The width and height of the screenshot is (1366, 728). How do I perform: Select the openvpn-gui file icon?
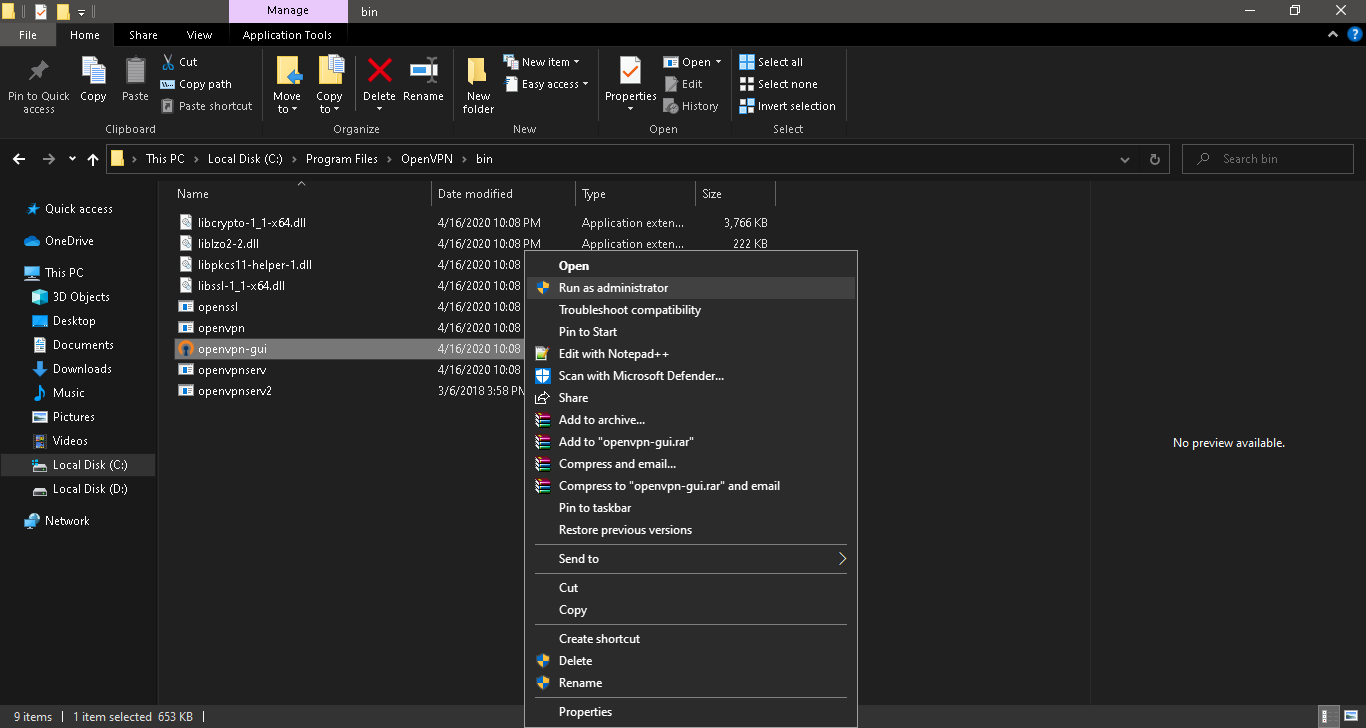coord(185,349)
